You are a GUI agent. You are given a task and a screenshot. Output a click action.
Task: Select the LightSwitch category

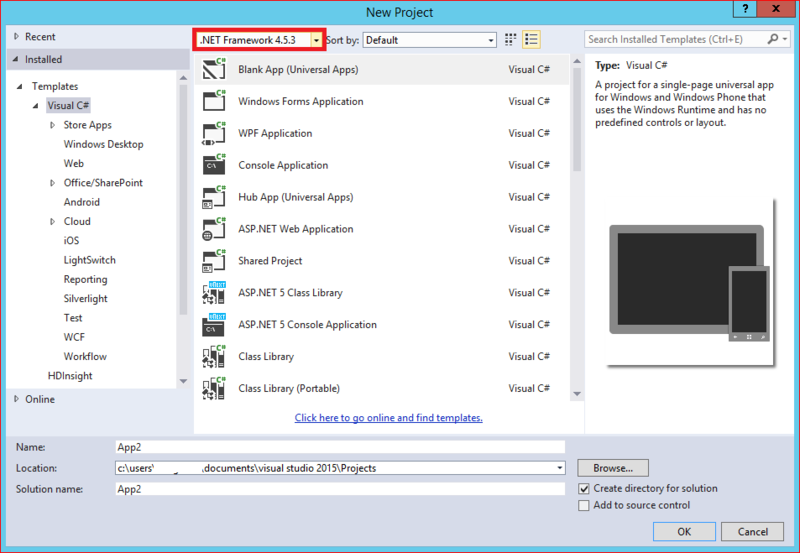coord(90,260)
